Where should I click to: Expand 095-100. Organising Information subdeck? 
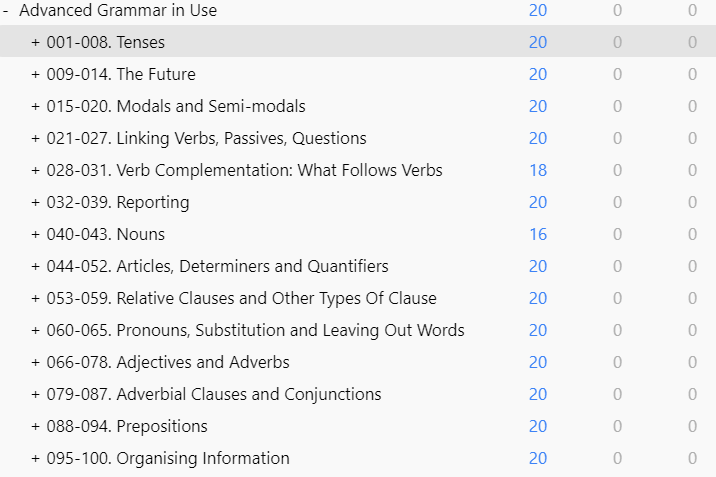[36, 458]
